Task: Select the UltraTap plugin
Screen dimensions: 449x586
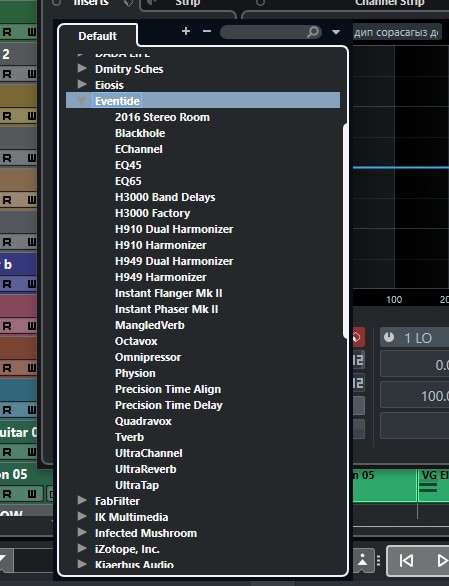Action: 137,485
